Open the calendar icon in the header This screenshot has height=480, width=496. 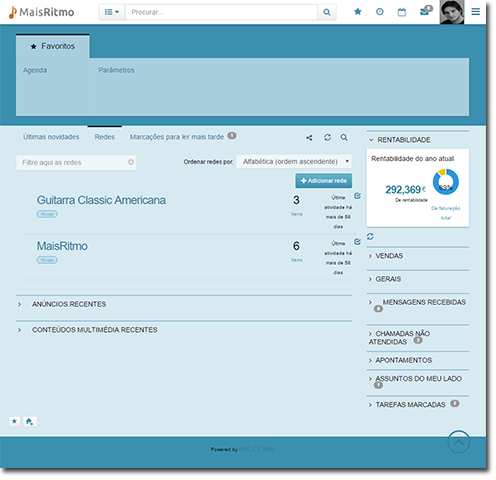pos(402,12)
